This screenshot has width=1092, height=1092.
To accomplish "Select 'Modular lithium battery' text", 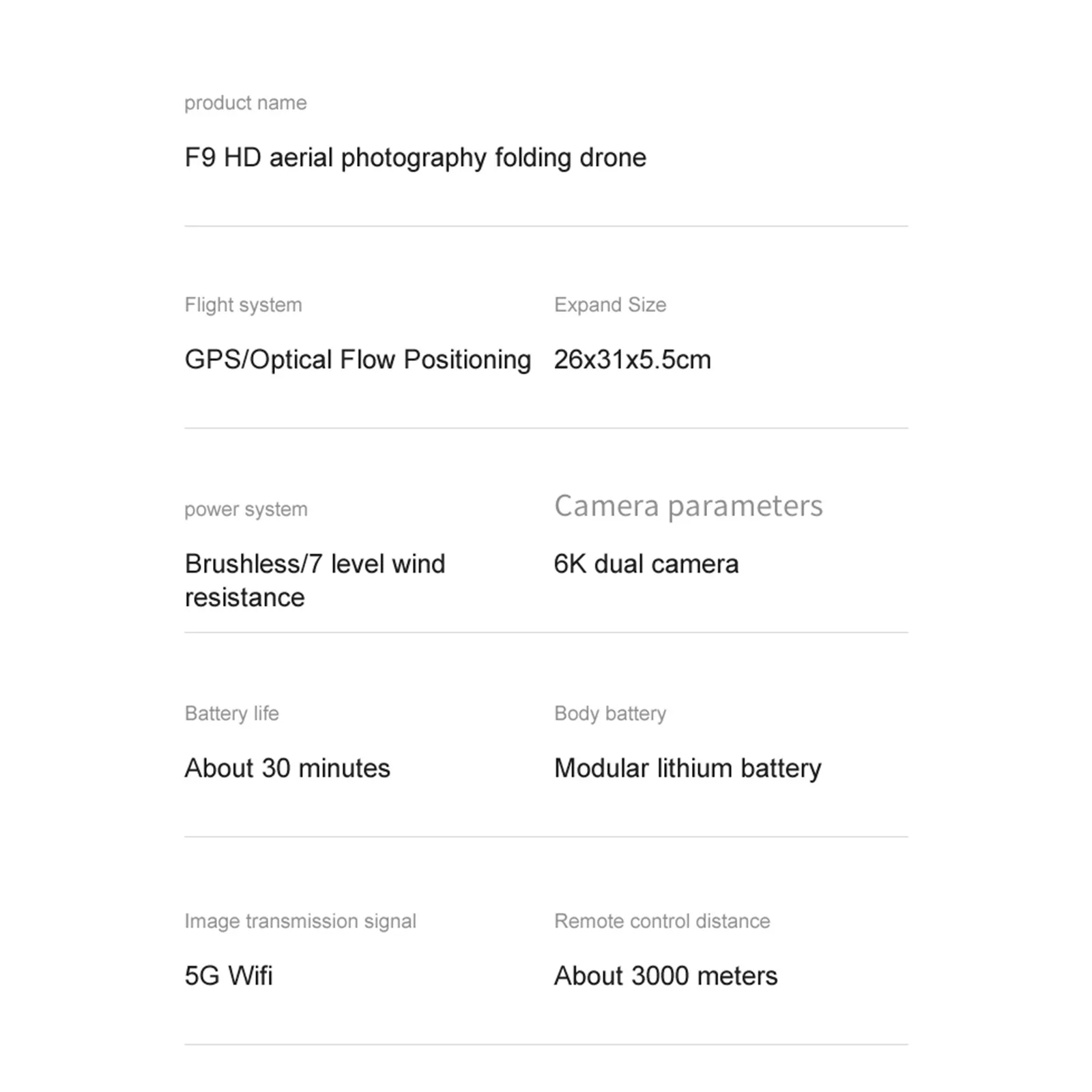I will tap(687, 768).
